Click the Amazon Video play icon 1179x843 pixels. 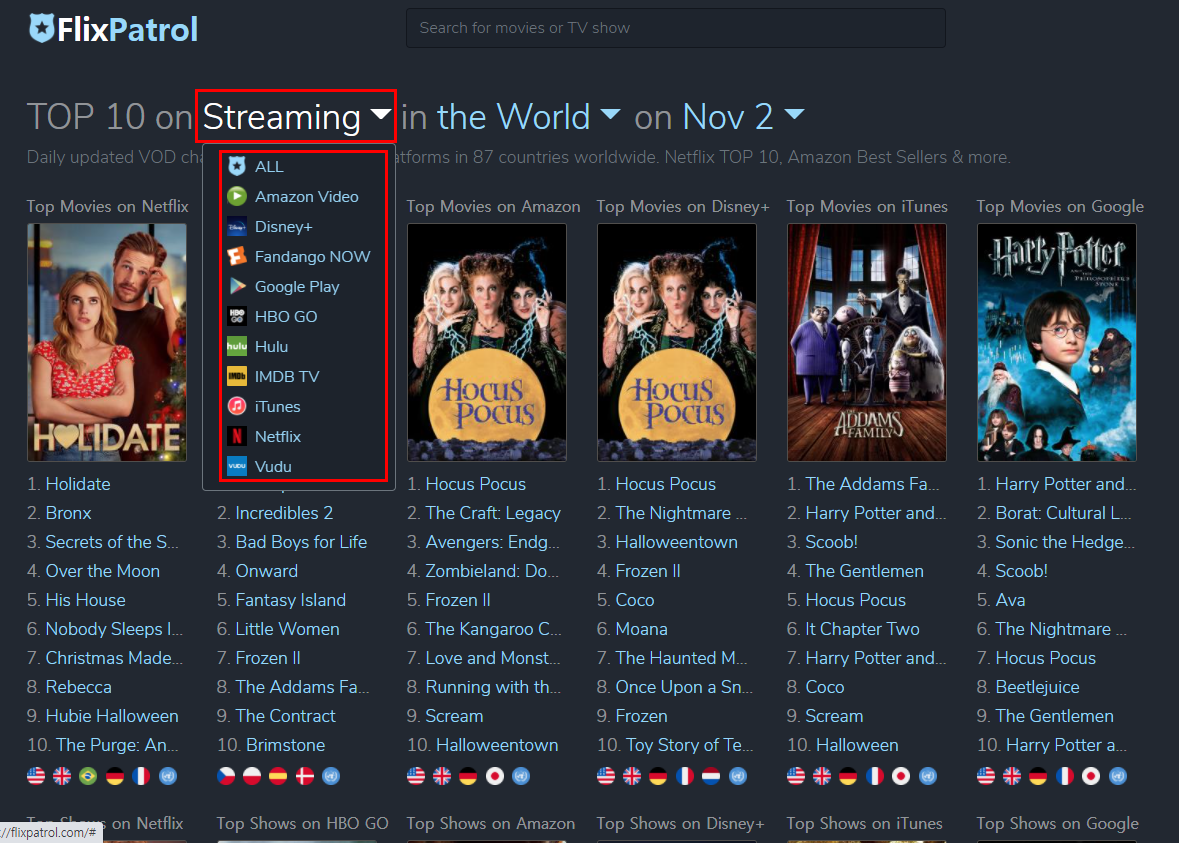coord(237,196)
